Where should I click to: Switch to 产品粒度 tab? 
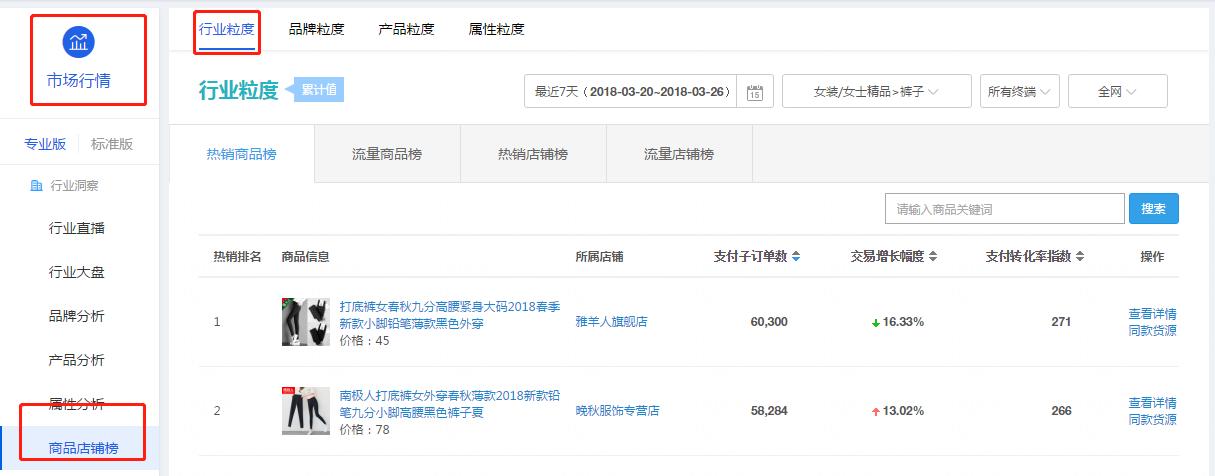(406, 29)
